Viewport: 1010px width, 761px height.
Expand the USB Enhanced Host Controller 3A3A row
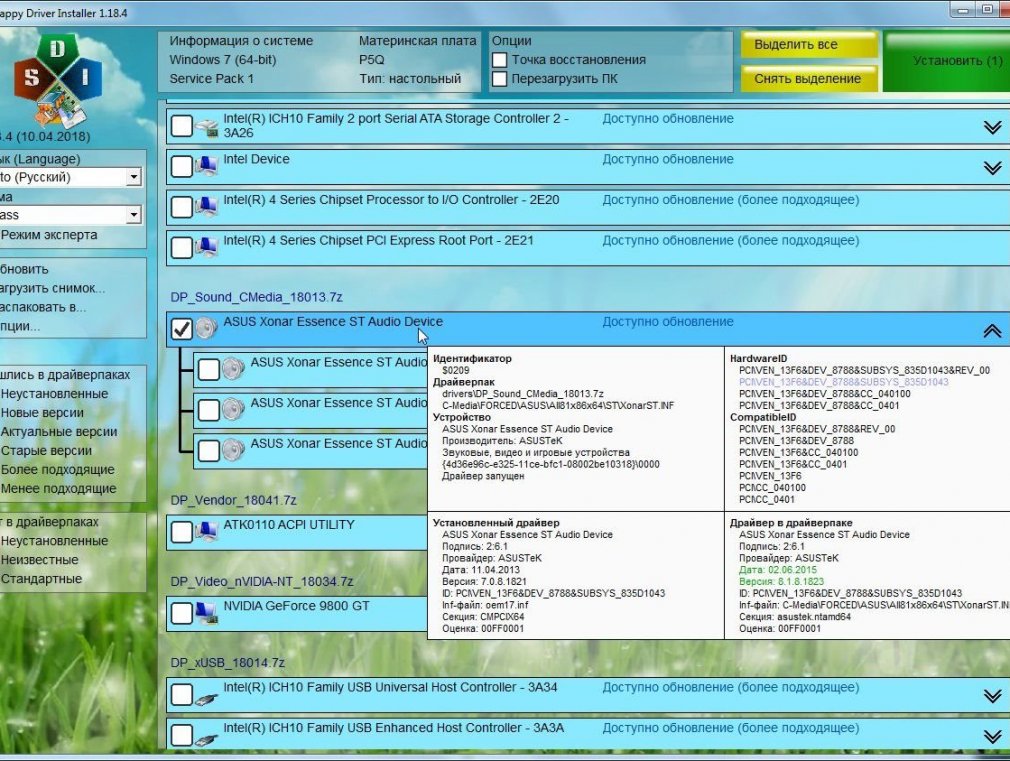(x=992, y=736)
